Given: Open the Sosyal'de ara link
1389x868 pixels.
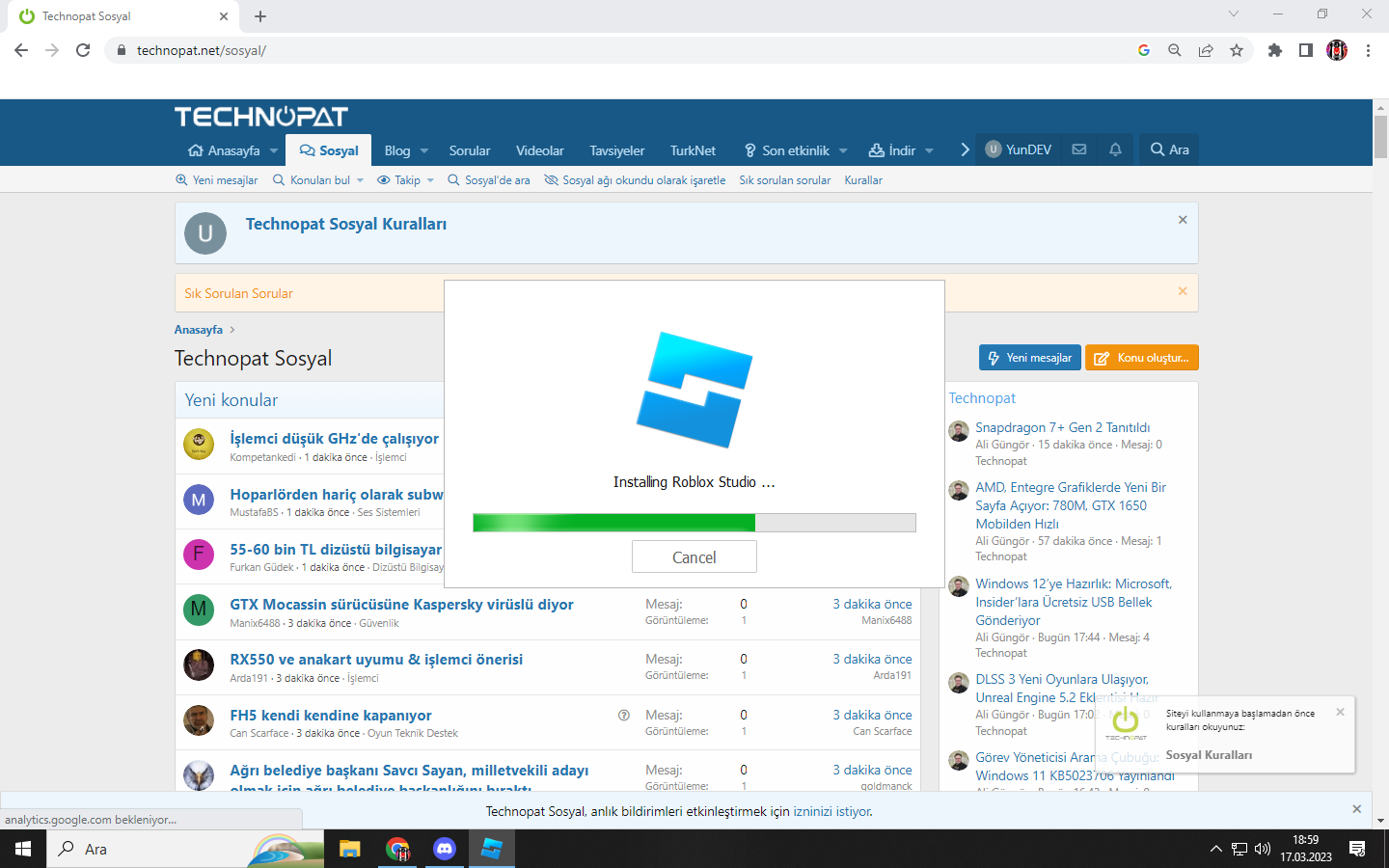Looking at the screenshot, I should pos(489,180).
